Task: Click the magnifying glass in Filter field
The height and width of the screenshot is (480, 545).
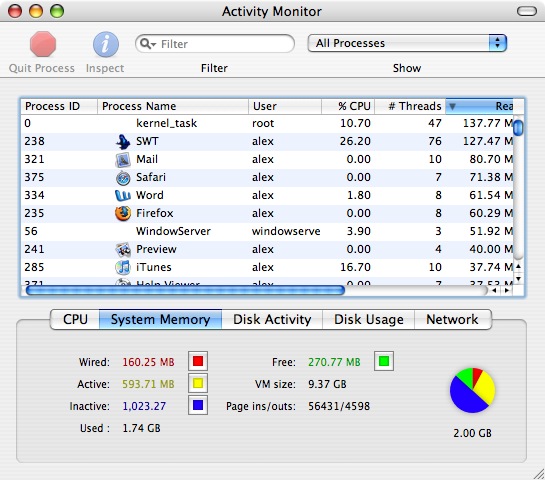Action: pos(145,43)
